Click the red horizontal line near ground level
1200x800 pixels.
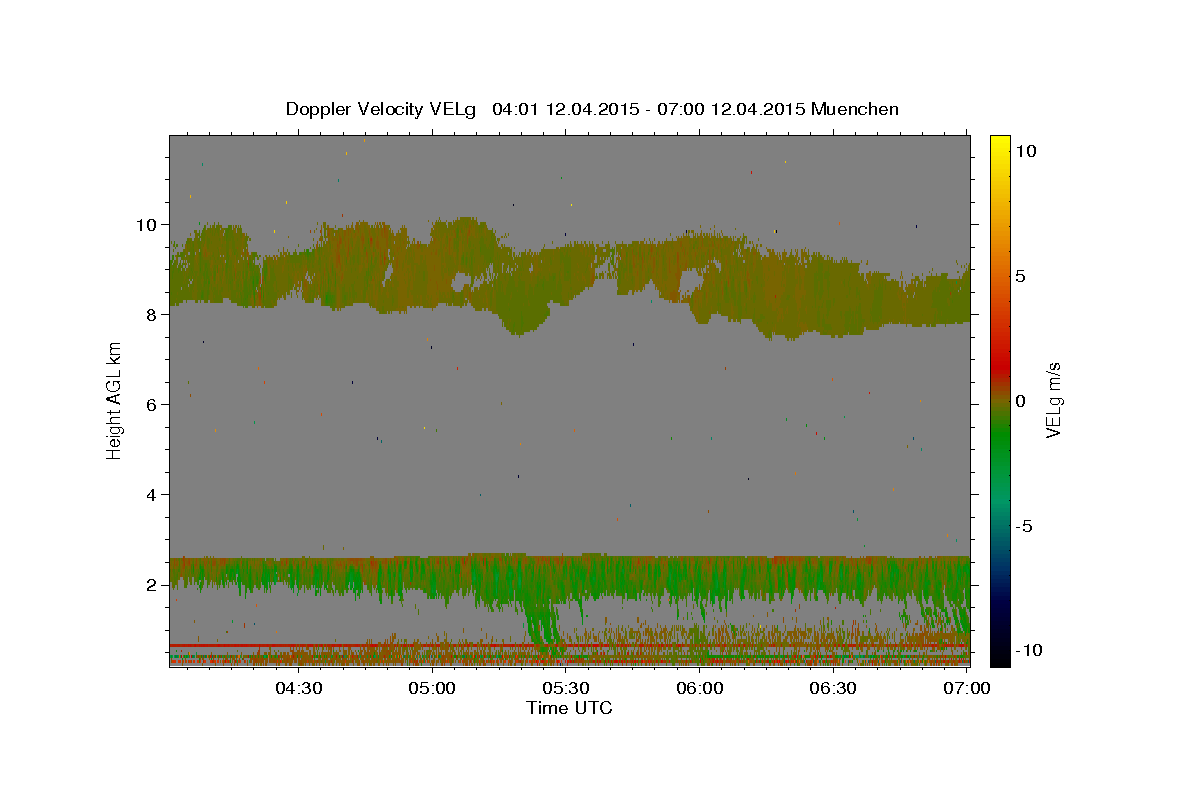tap(570, 646)
